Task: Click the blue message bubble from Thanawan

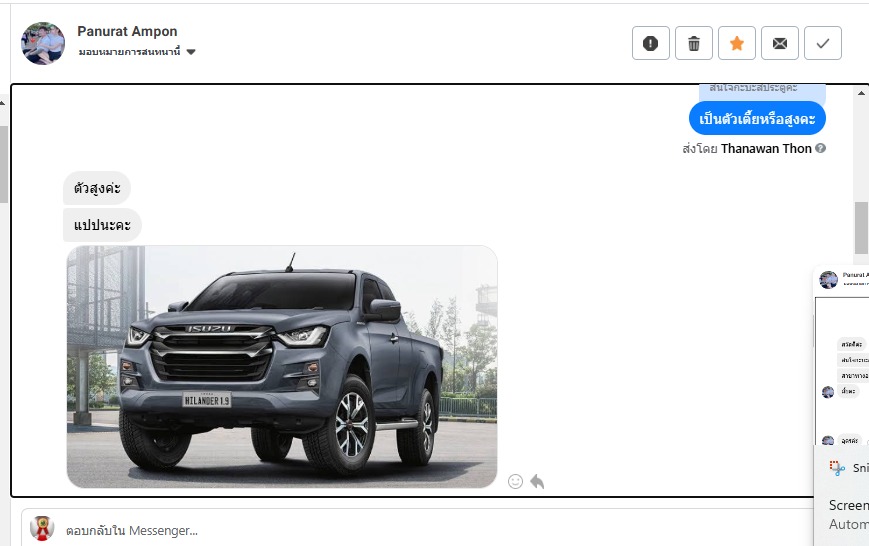Action: pyautogui.click(x=757, y=118)
